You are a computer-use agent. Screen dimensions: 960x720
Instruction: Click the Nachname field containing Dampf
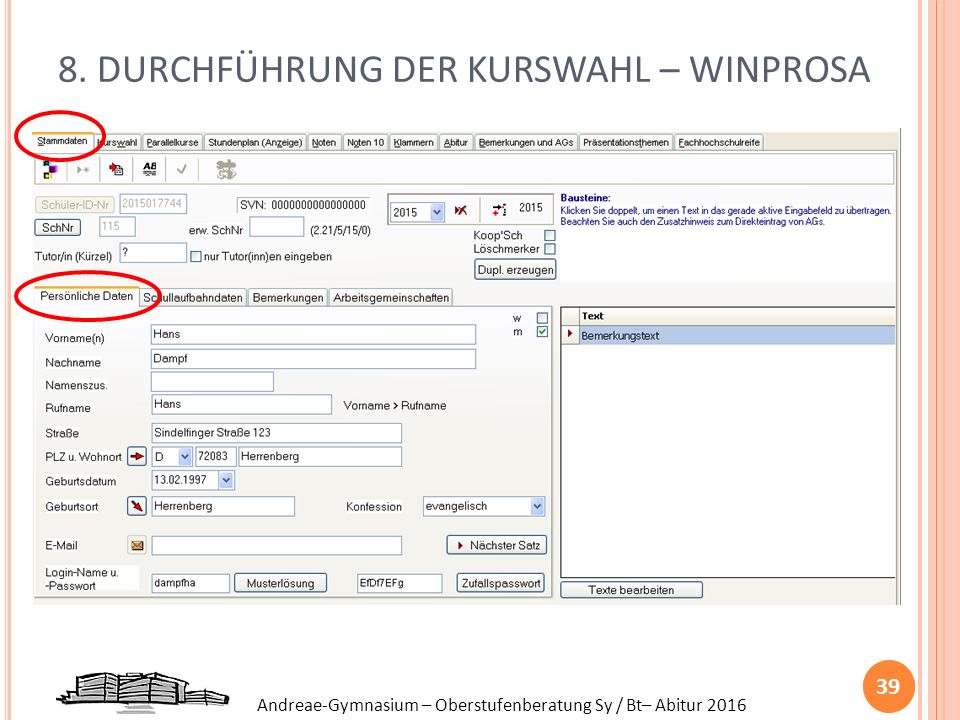(313, 359)
